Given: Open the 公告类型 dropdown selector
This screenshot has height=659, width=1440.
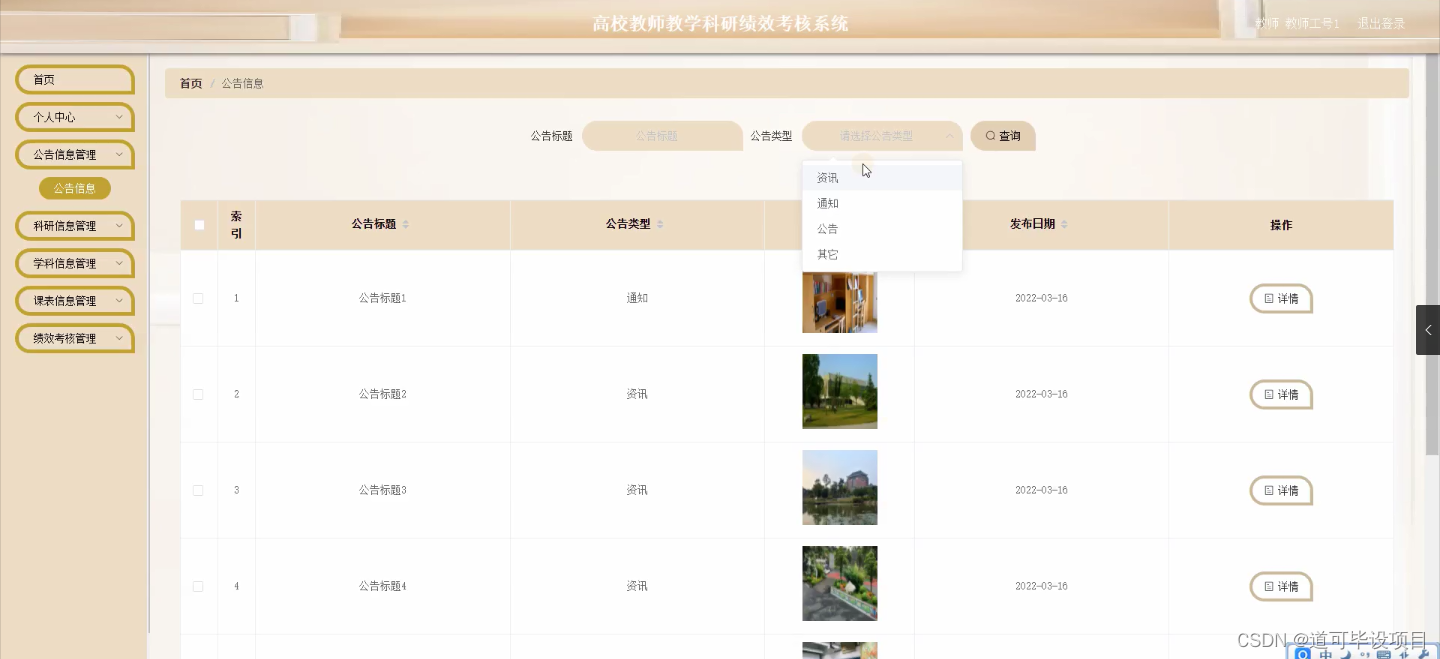Looking at the screenshot, I should coord(882,136).
